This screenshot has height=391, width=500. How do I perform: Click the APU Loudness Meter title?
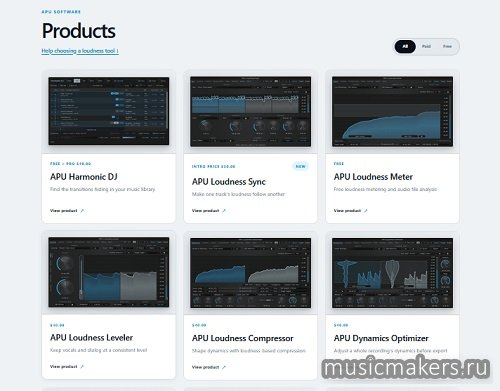(x=373, y=177)
